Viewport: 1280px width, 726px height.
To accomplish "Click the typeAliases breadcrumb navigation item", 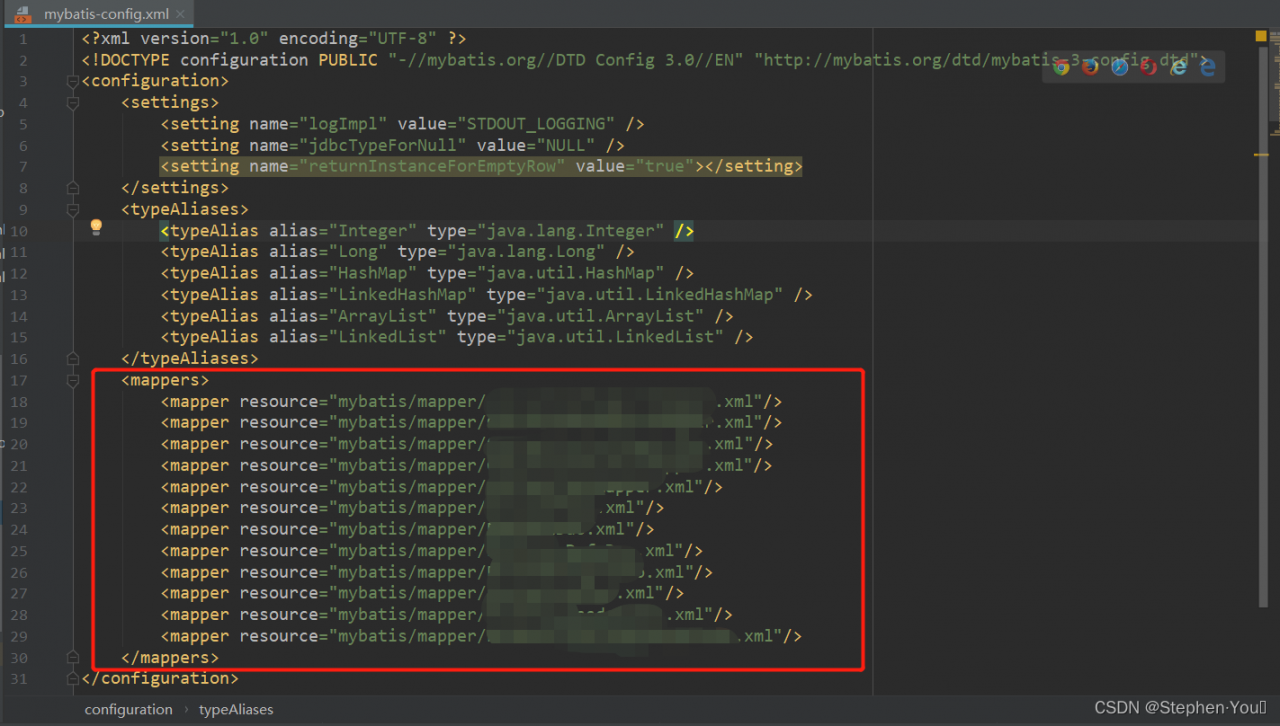I will (236, 709).
